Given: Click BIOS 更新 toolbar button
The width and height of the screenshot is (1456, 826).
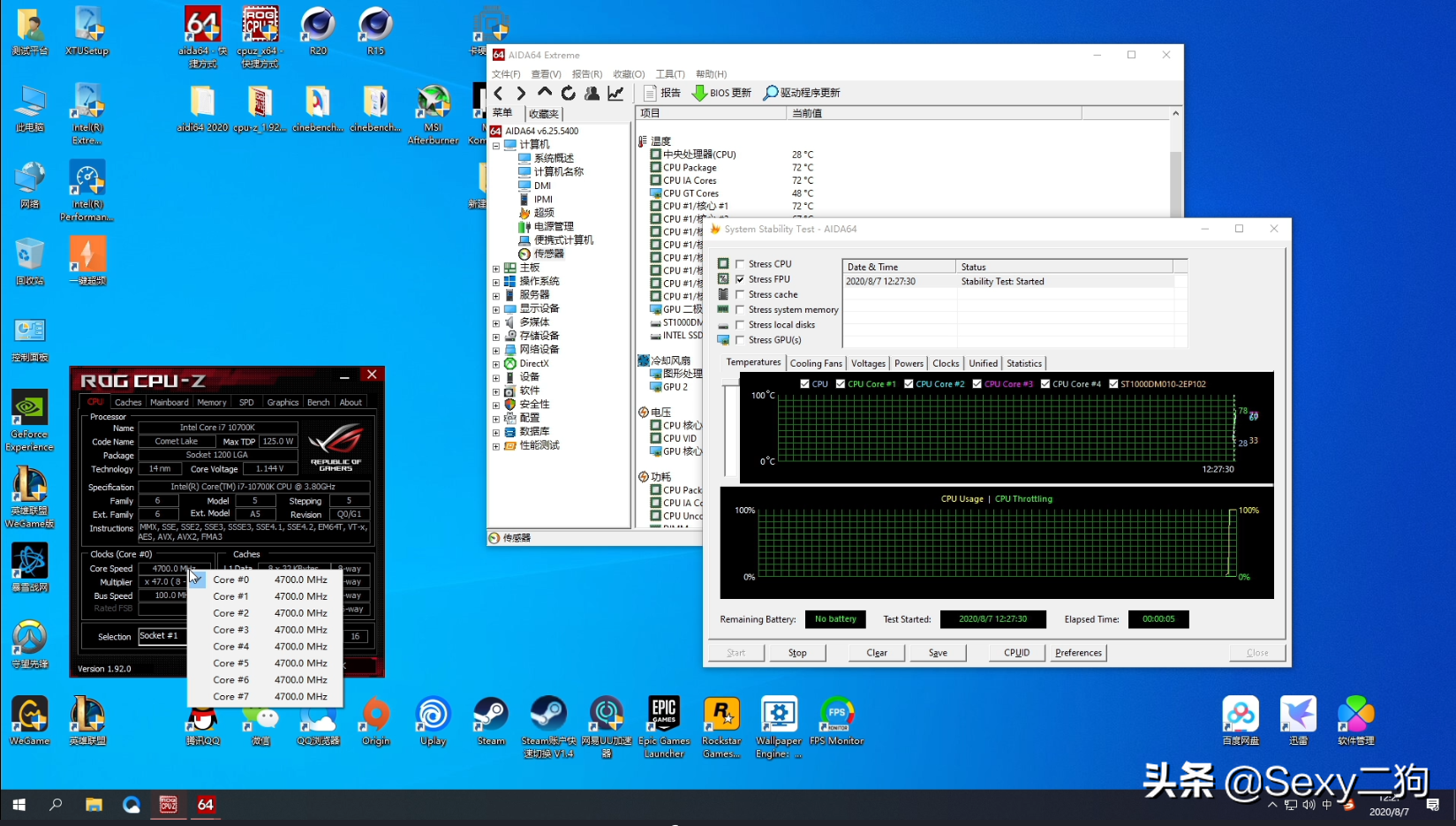Looking at the screenshot, I should pos(721,93).
